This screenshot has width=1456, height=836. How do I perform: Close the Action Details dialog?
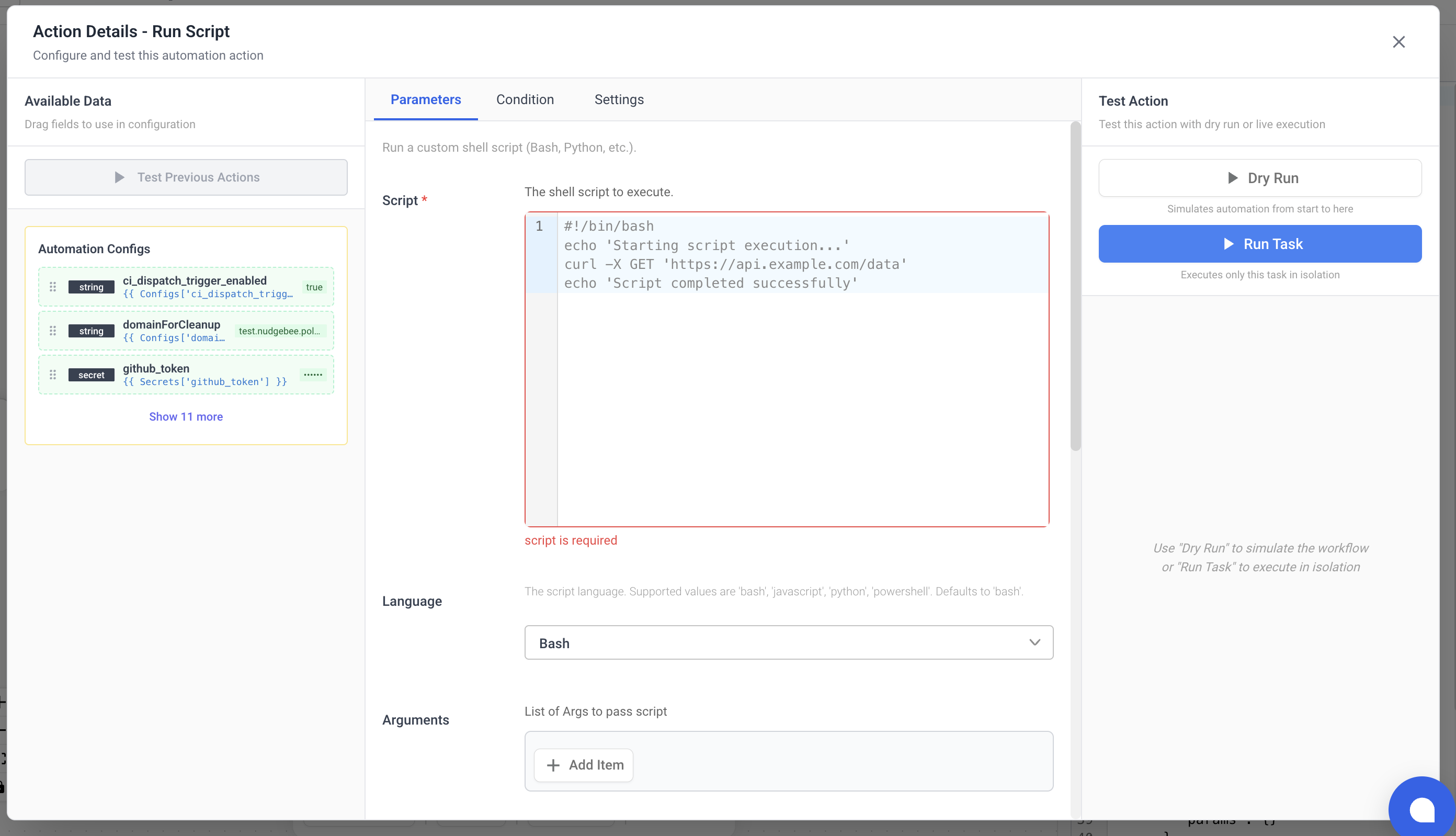pos(1398,42)
